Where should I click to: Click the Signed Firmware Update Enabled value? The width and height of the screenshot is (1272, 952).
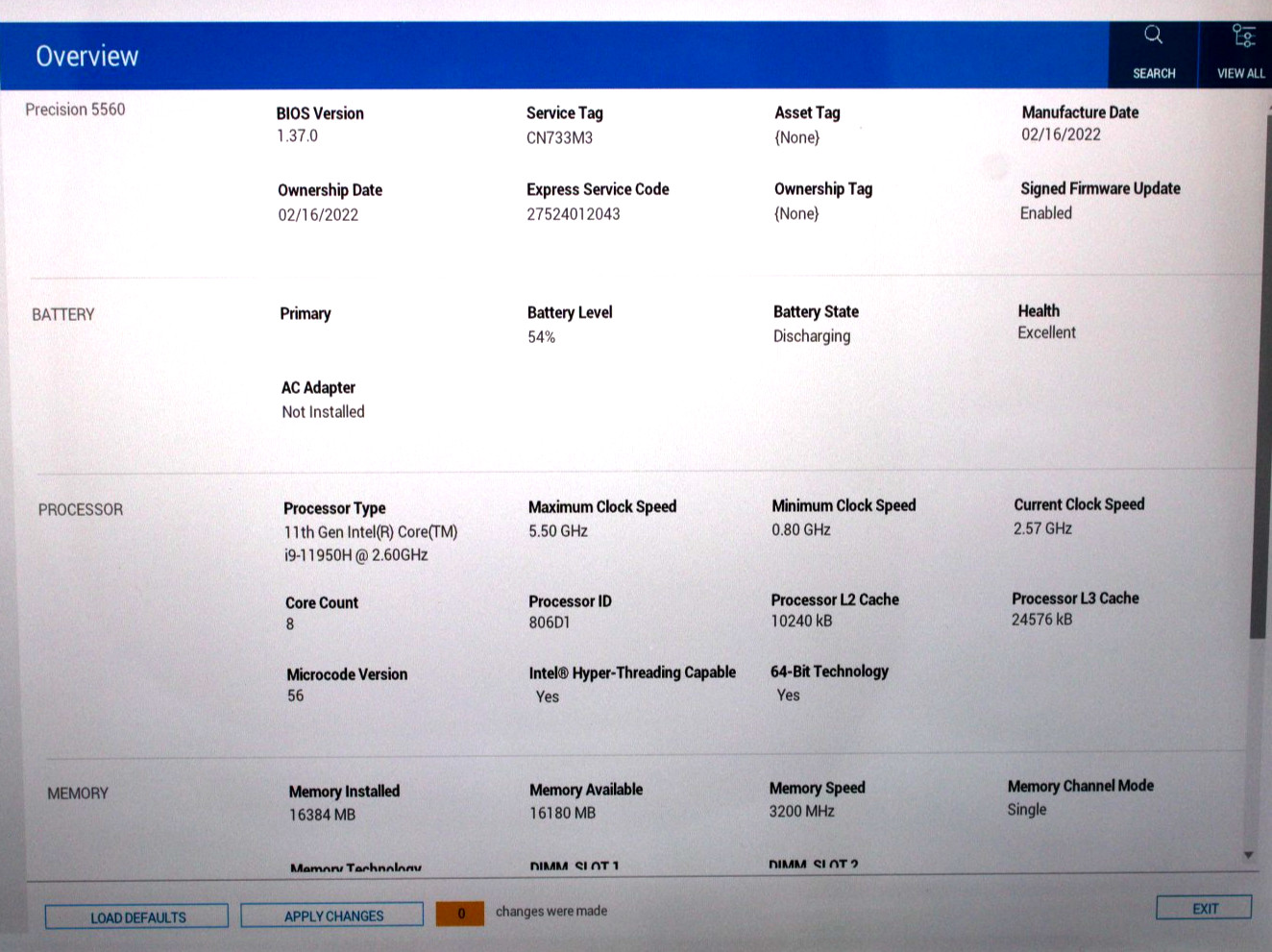click(1045, 213)
